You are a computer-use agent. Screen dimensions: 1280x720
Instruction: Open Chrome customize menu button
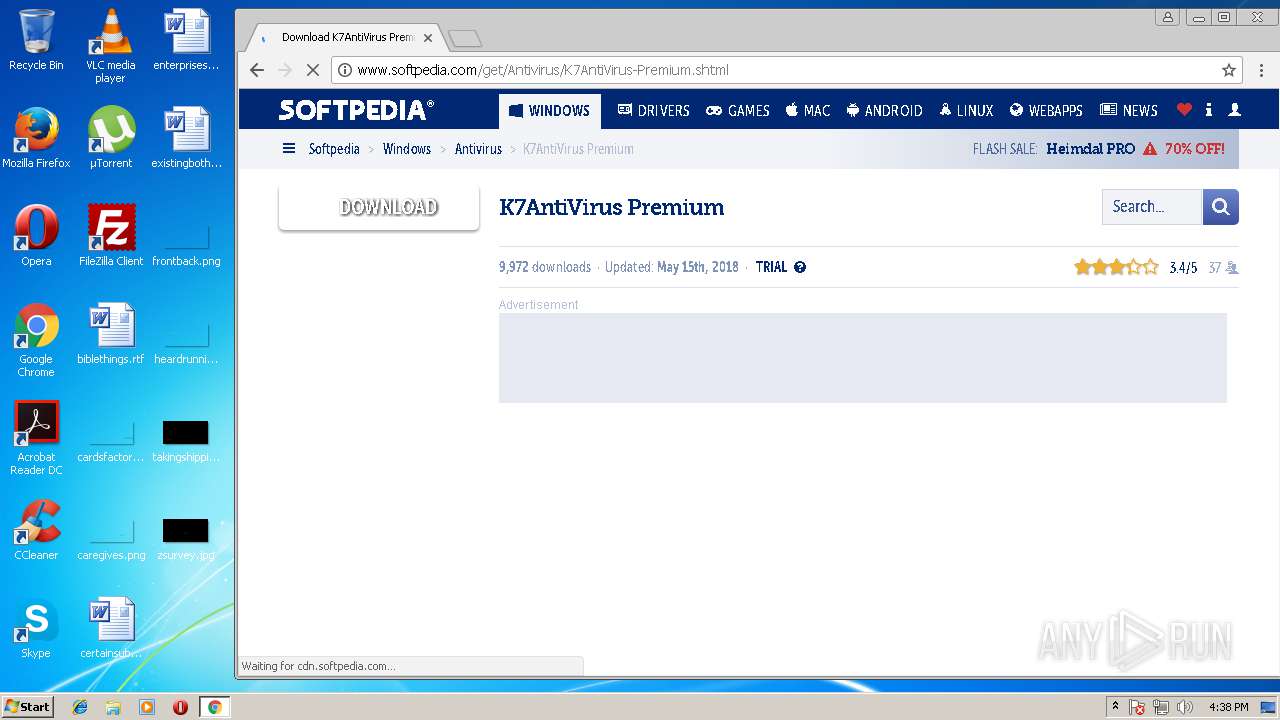point(1263,70)
